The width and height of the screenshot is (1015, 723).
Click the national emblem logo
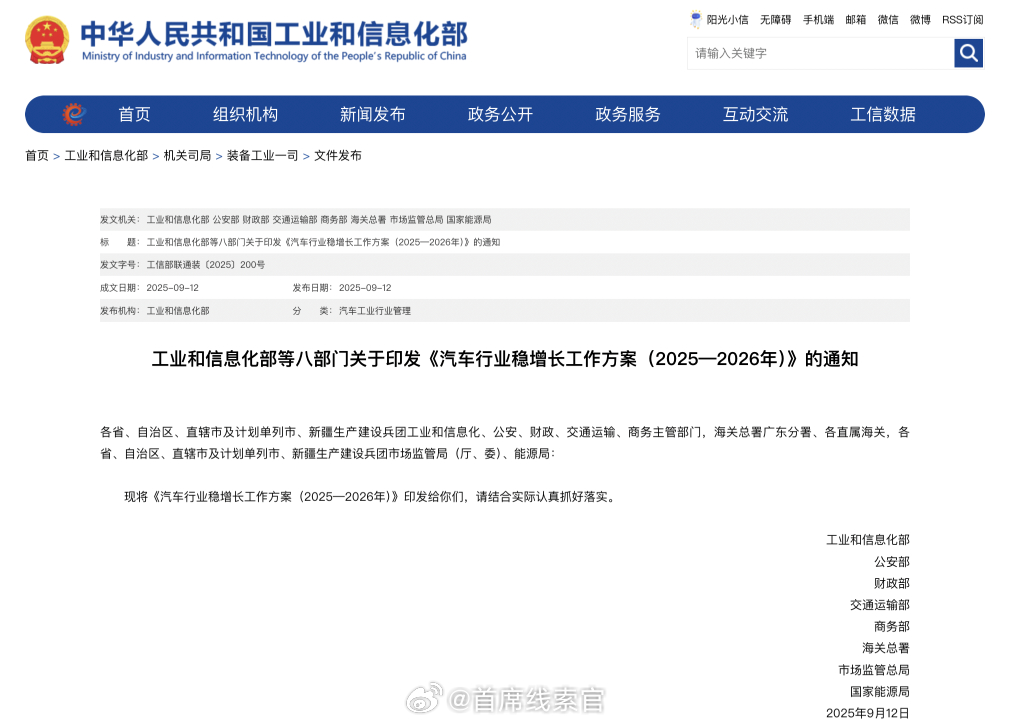click(47, 40)
